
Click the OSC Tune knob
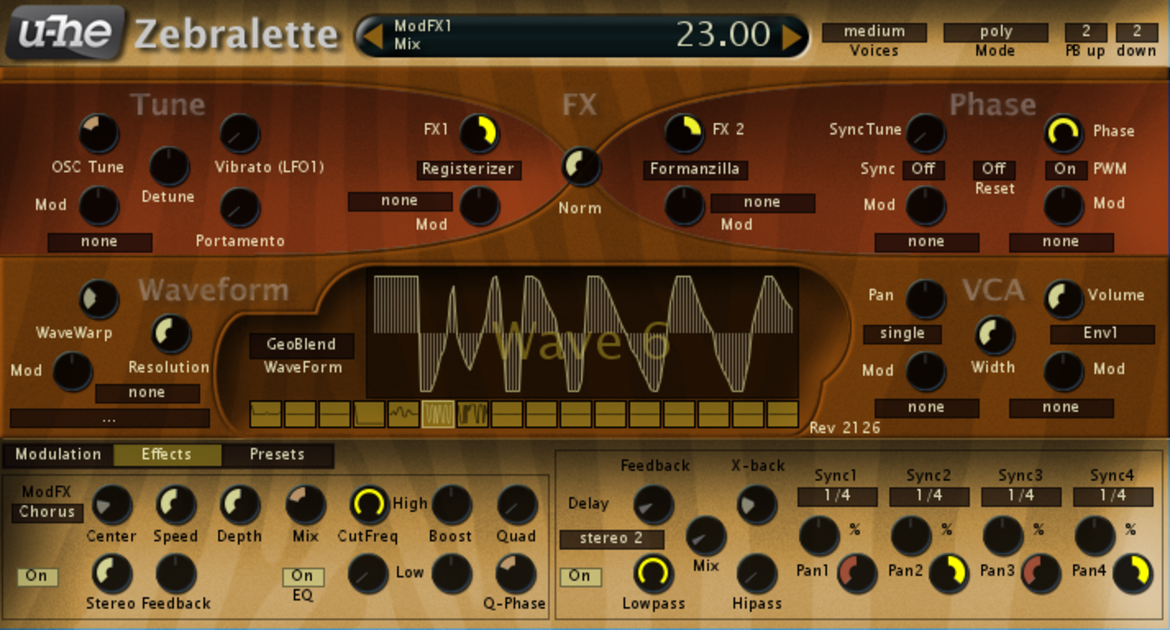click(98, 134)
